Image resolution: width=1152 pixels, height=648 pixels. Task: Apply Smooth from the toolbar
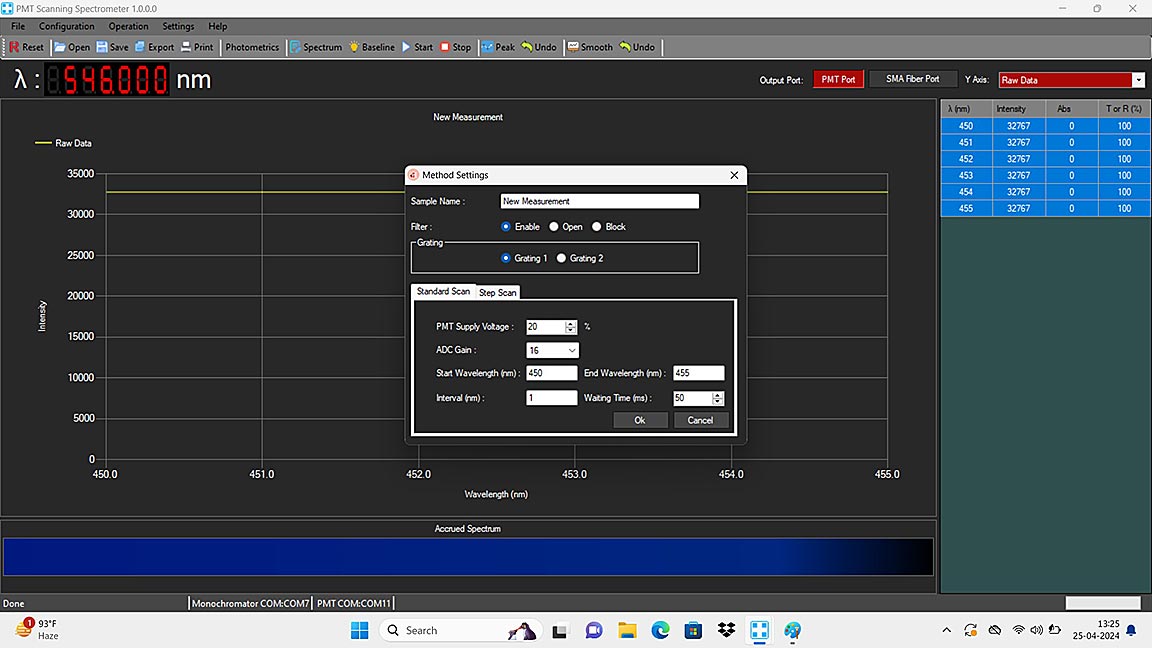tap(589, 47)
